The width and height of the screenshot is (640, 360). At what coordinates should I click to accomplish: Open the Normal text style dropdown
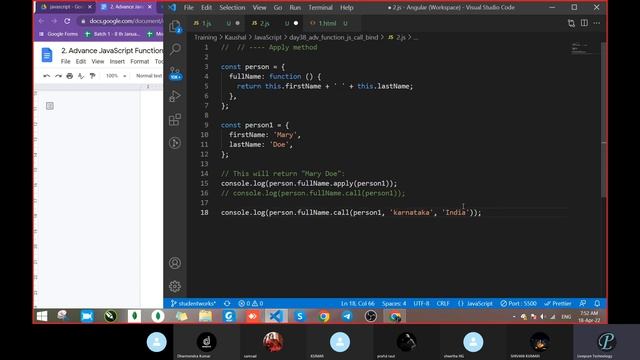click(149, 76)
